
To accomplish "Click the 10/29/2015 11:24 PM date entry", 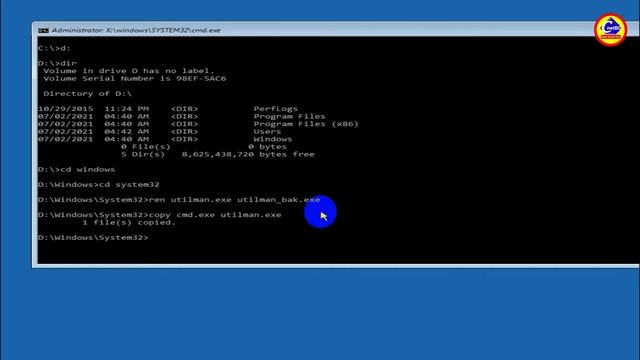I will tap(93, 109).
